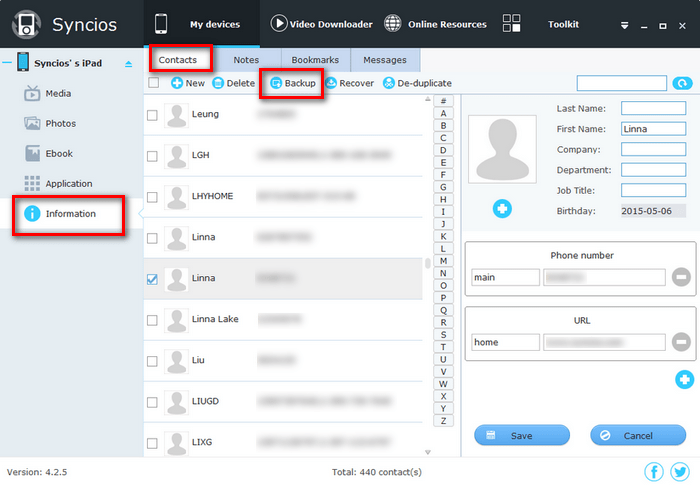This screenshot has height=487, width=700.
Task: Add new field with bottom plus icon
Action: [x=684, y=379]
